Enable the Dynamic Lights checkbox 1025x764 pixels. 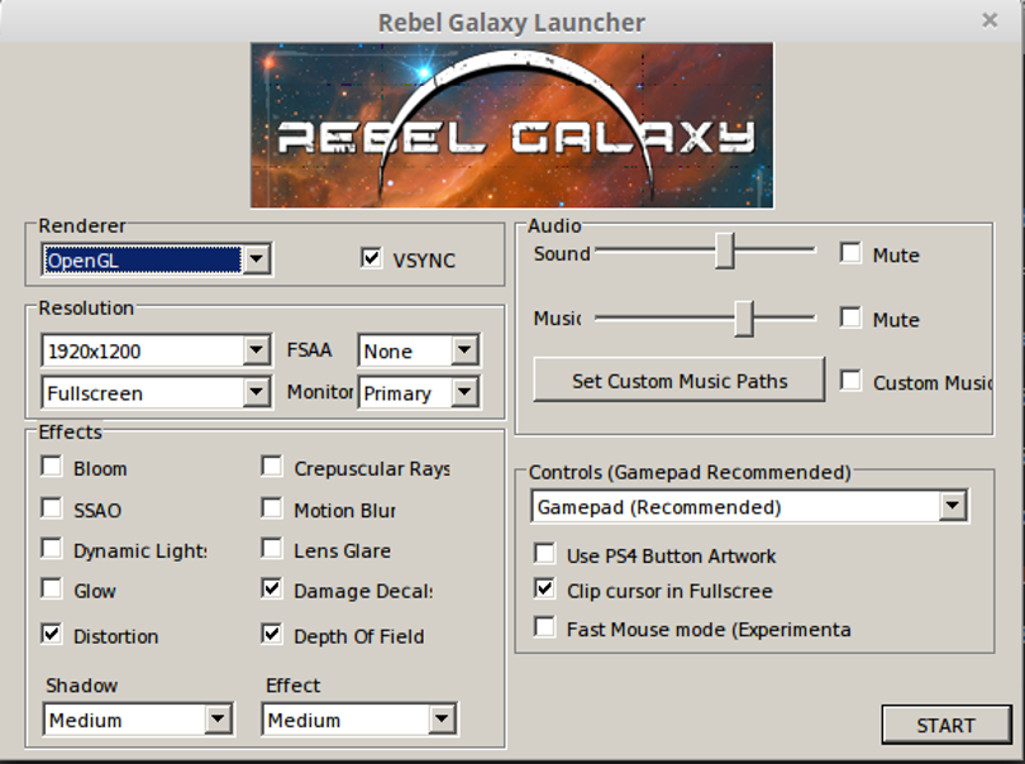point(51,548)
